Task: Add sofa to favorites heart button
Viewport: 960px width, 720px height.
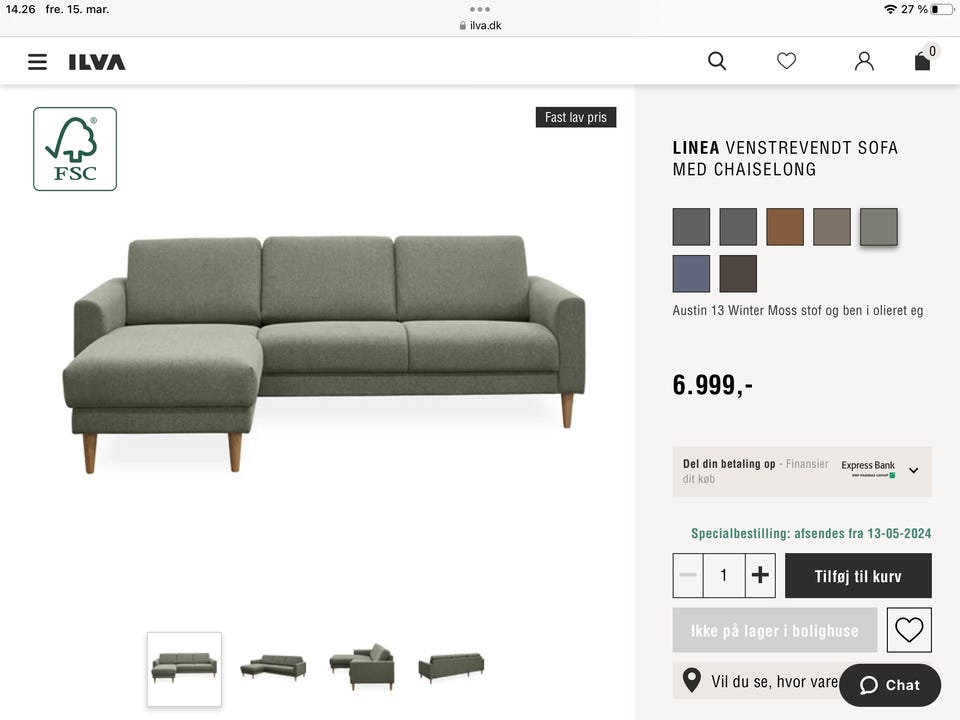Action: coord(909,629)
